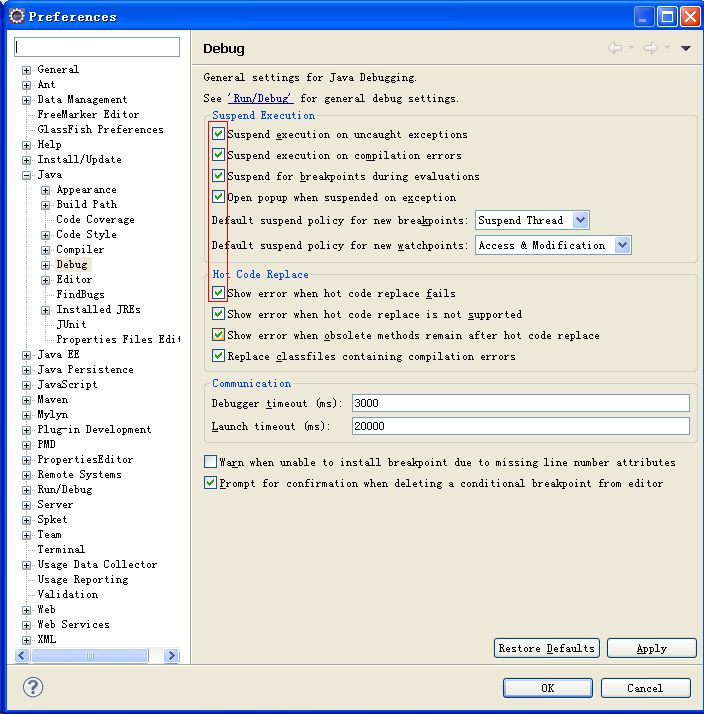704x714 pixels.
Task: Expand the Build Path node
Action: click(46, 205)
